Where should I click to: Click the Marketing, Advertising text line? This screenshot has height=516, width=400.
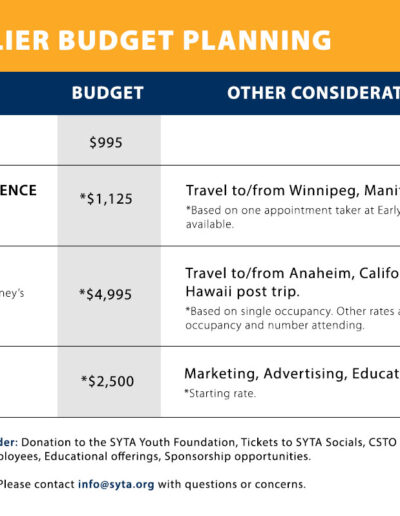(292, 374)
